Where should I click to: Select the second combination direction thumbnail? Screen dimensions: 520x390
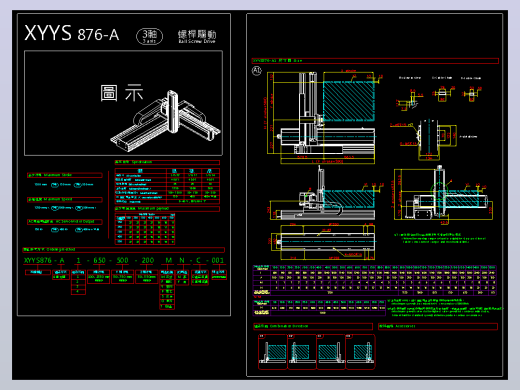(302, 352)
